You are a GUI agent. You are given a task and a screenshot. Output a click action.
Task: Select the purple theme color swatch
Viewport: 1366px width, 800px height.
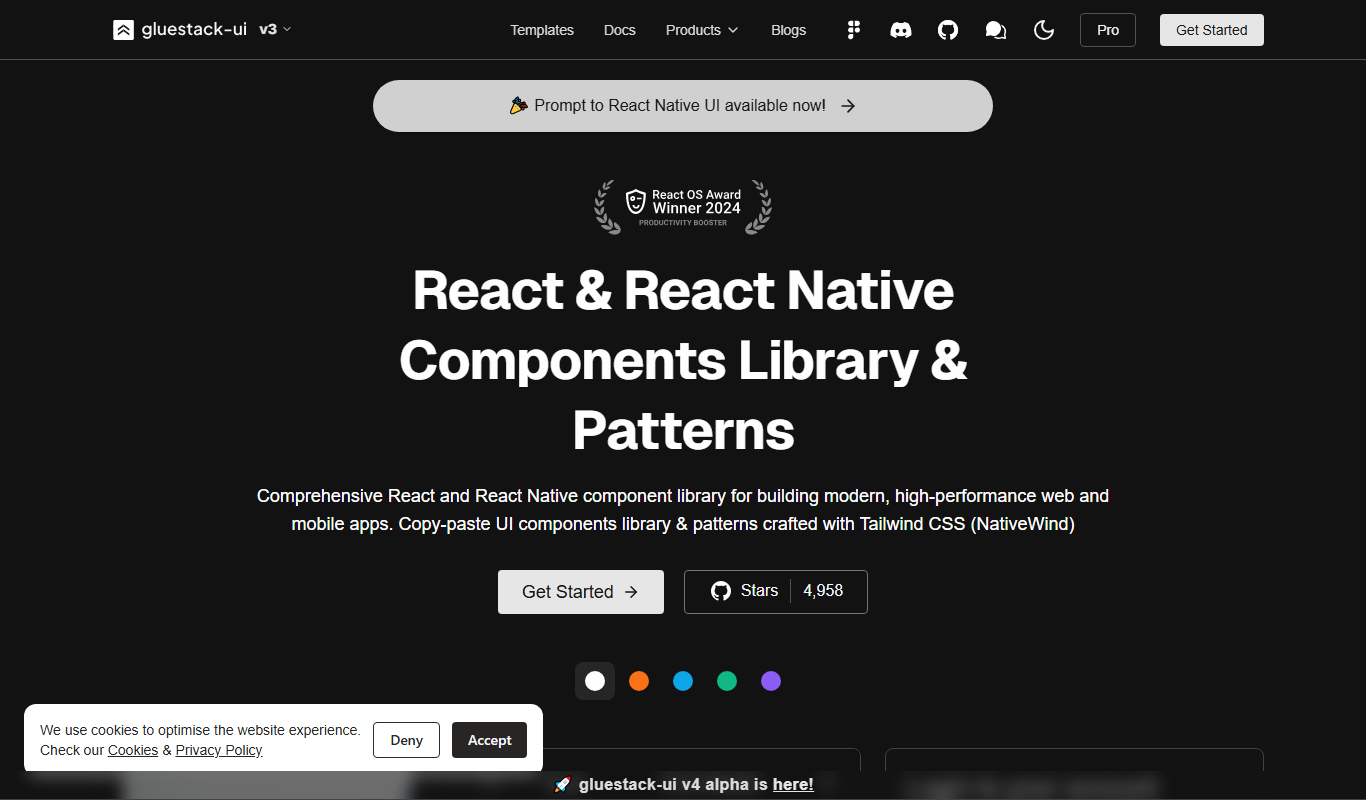[771, 681]
